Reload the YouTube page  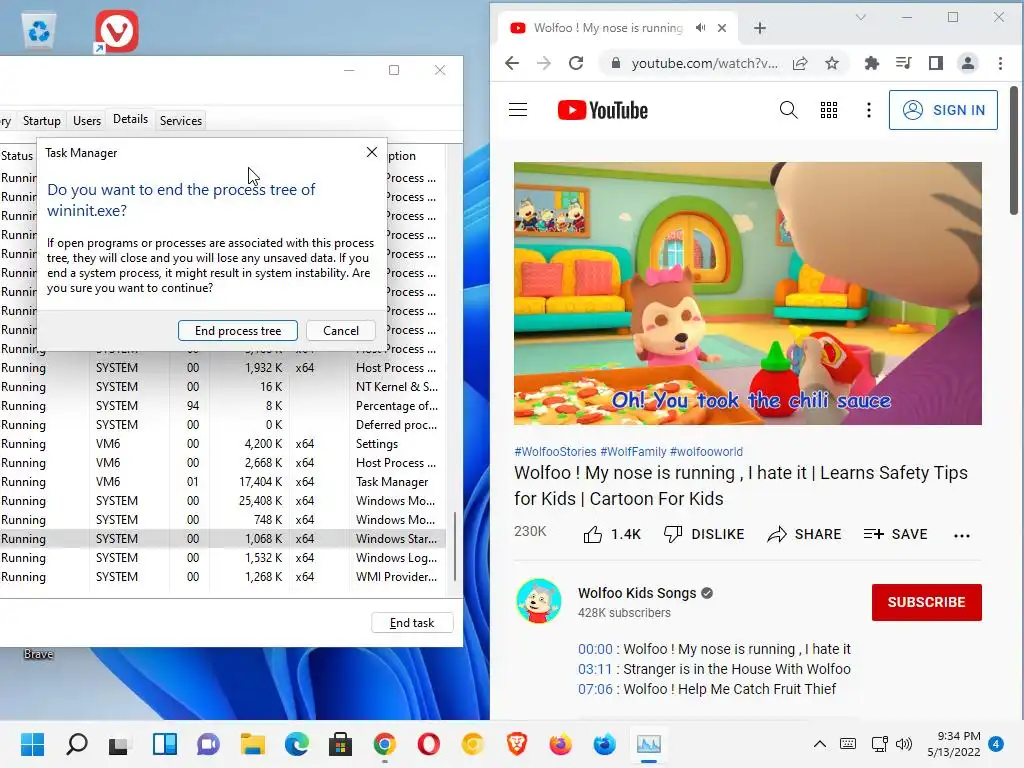575,63
